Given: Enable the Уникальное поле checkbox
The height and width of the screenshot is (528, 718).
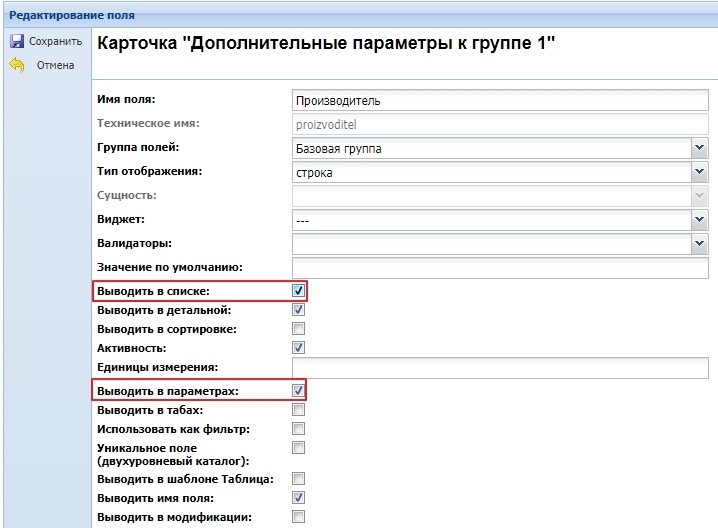Looking at the screenshot, I should [x=298, y=448].
